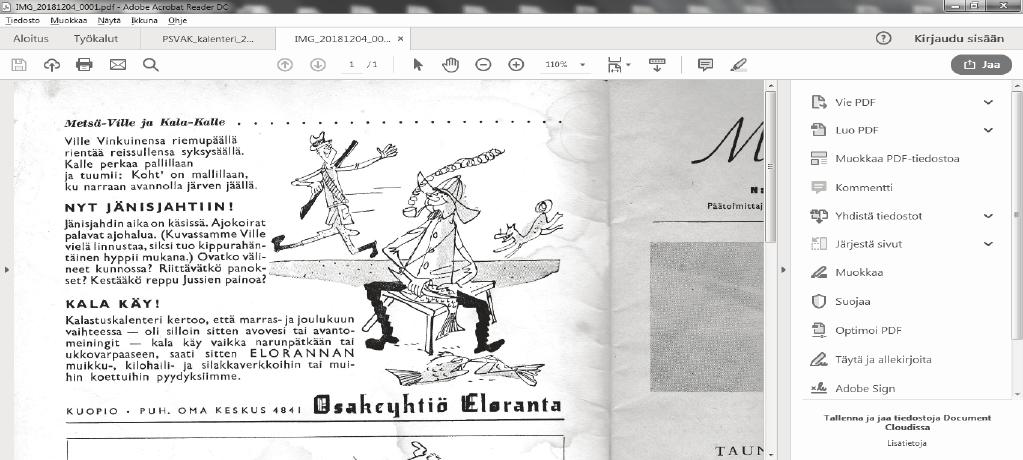Open the Muokkaa menu in menu bar
The height and width of the screenshot is (460, 1023).
click(69, 20)
